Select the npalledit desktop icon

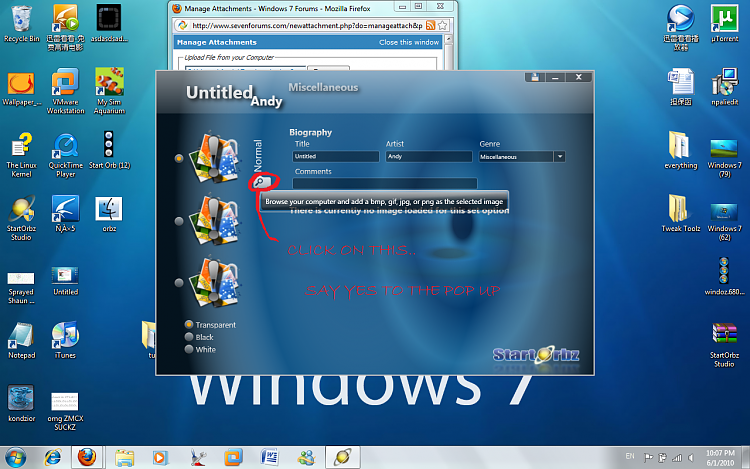click(x=724, y=87)
